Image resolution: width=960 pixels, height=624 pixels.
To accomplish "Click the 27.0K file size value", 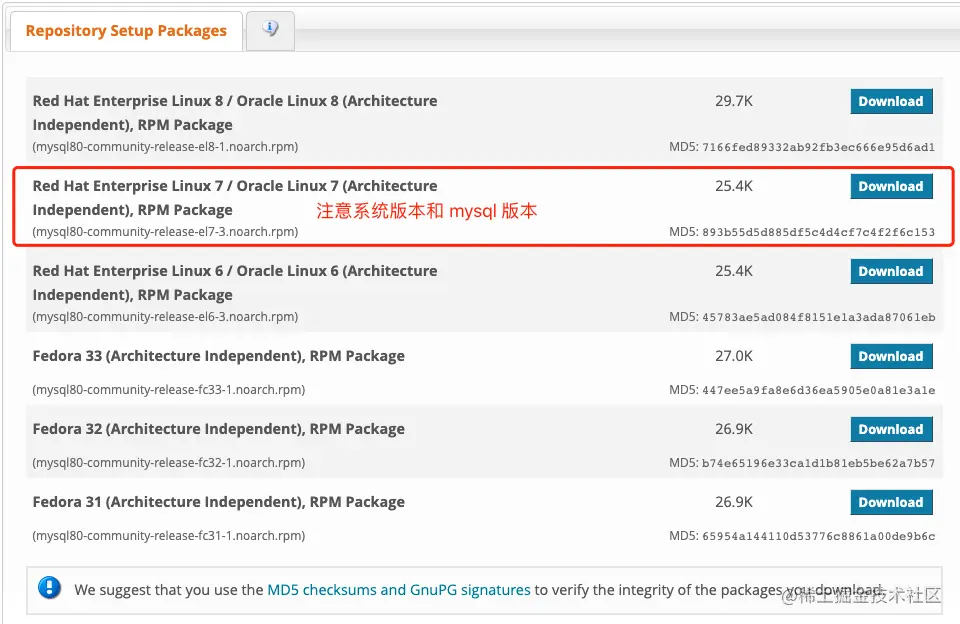I will pos(734,356).
